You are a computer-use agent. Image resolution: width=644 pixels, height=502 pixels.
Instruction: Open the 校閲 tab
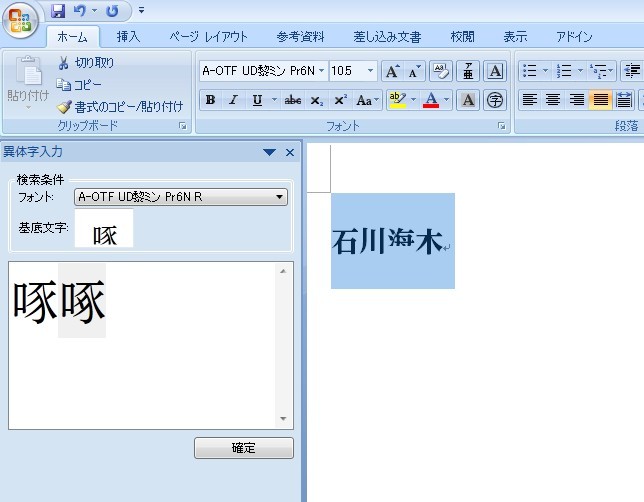pos(462,37)
